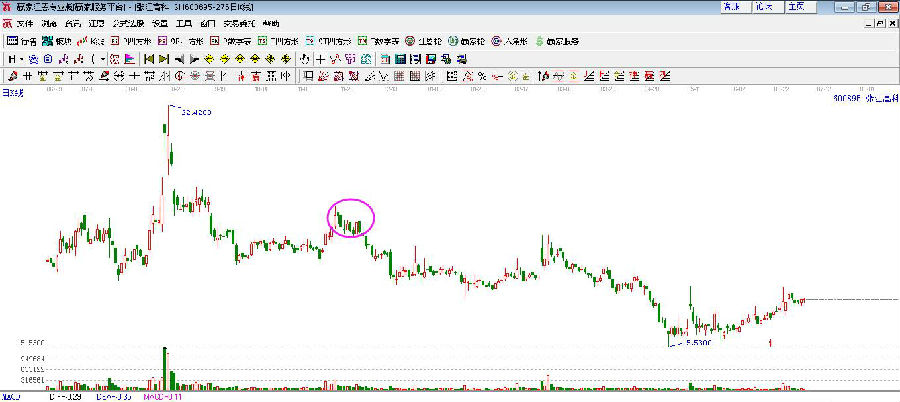Image resolution: width=900 pixels, height=402 pixels.
Task: Click the 板块 sector toolbar button
Action: [56, 42]
